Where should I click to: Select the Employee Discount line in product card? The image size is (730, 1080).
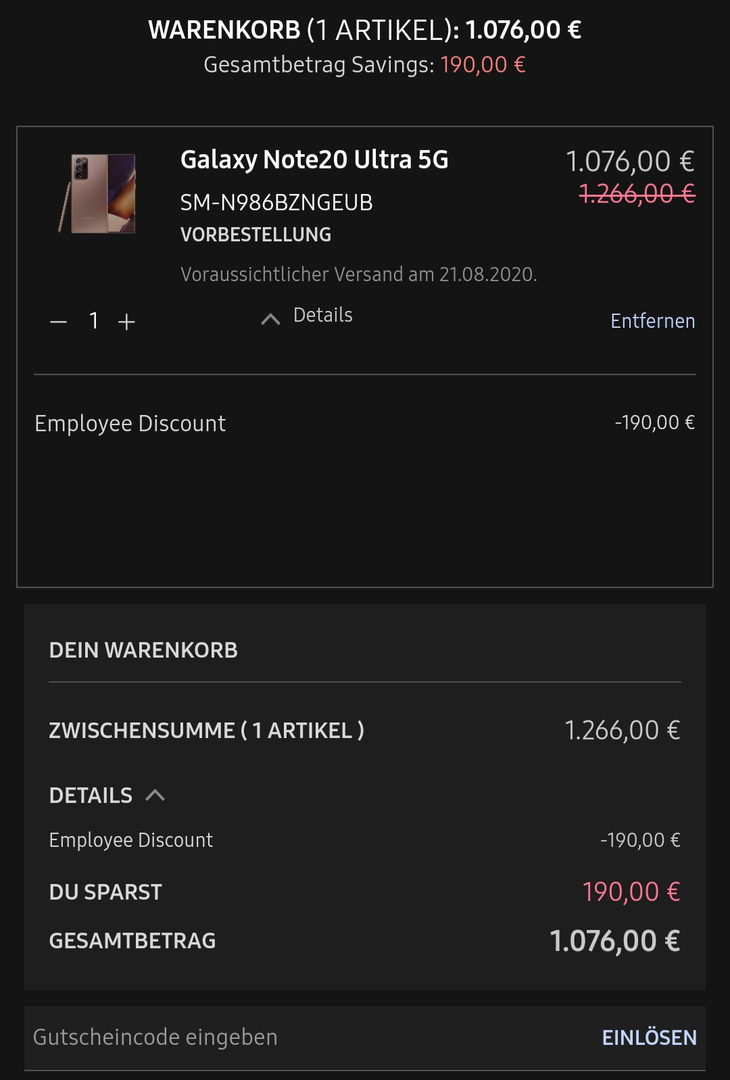click(130, 423)
